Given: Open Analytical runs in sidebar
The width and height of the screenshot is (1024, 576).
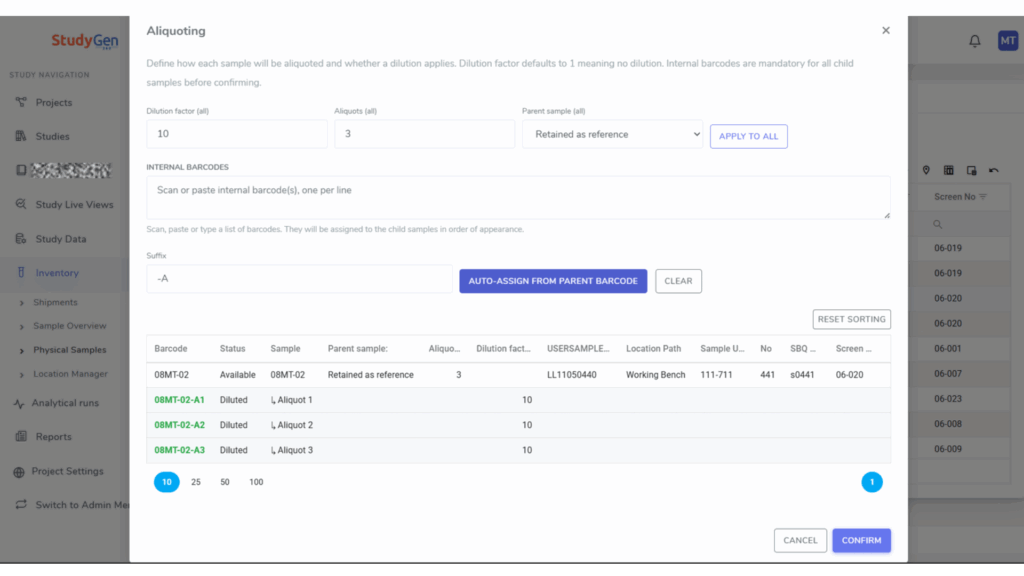Looking at the screenshot, I should [65, 403].
